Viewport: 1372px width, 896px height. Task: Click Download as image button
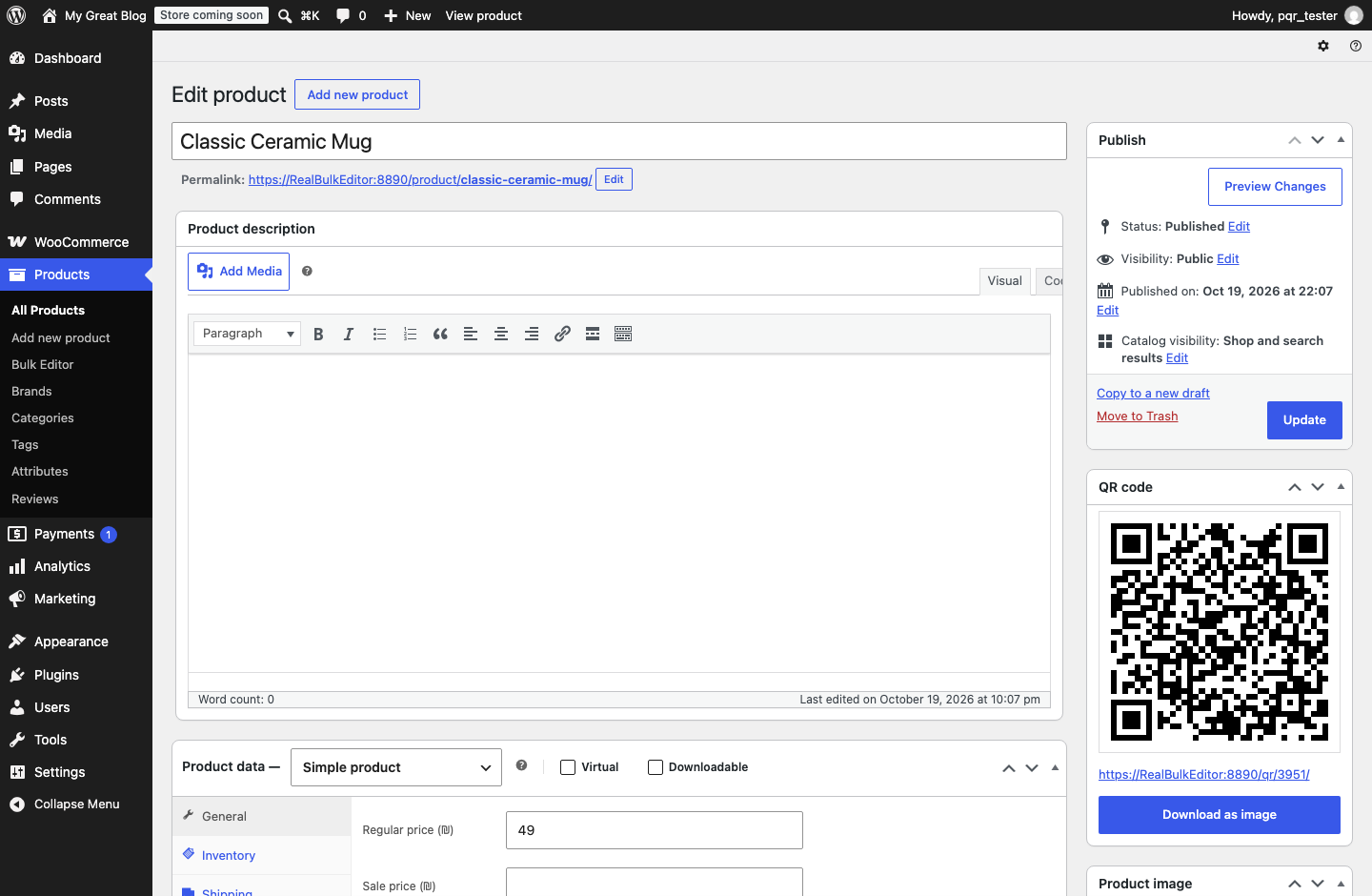[x=1220, y=815]
